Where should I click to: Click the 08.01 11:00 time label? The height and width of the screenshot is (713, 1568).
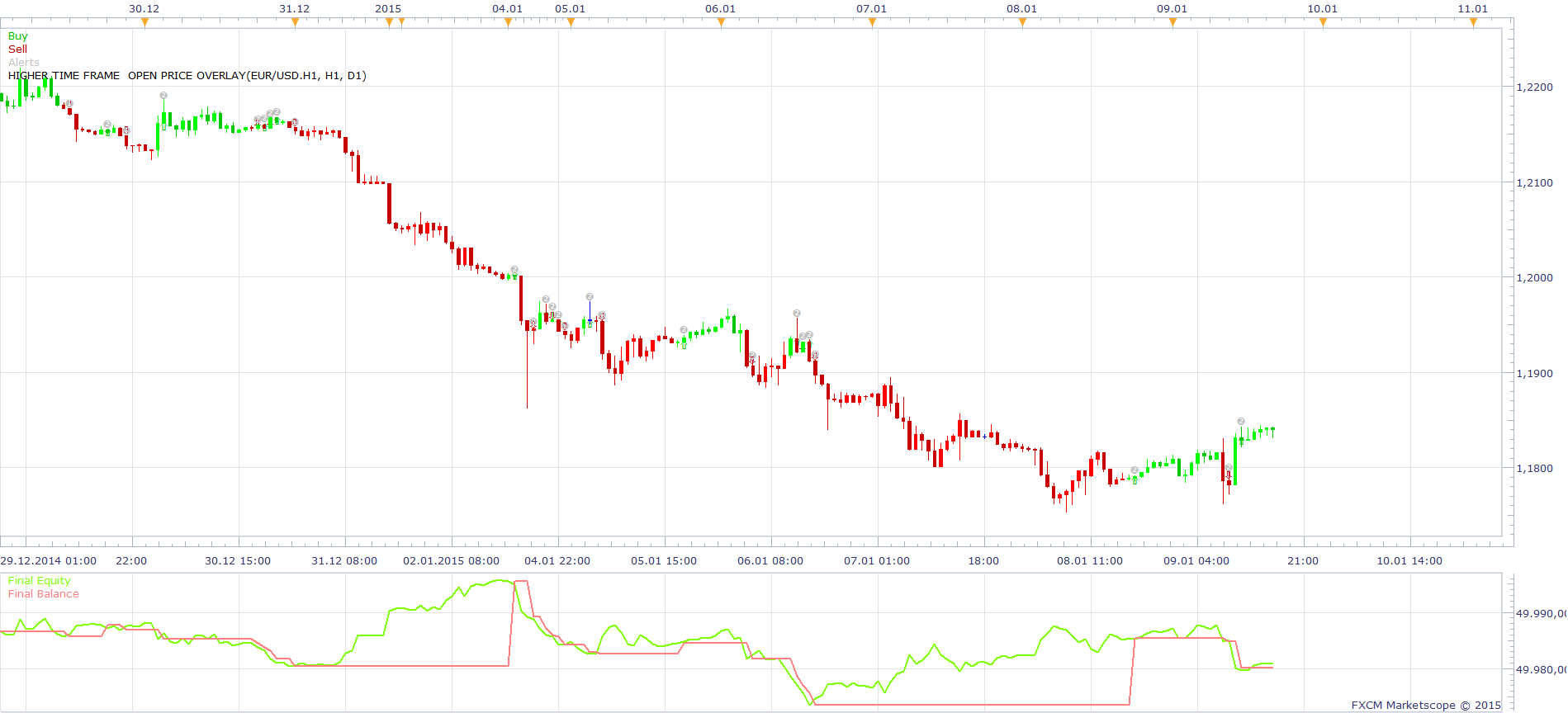pos(1090,561)
